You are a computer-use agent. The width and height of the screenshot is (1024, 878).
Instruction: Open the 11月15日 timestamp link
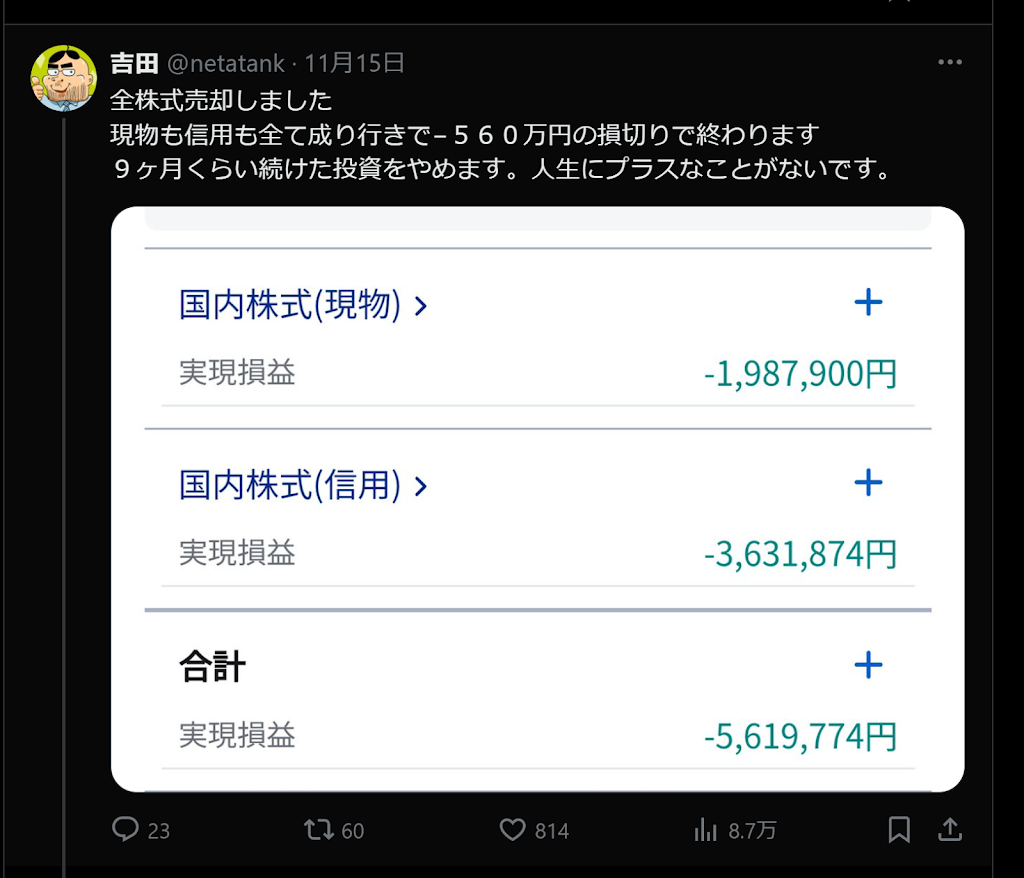pos(355,63)
